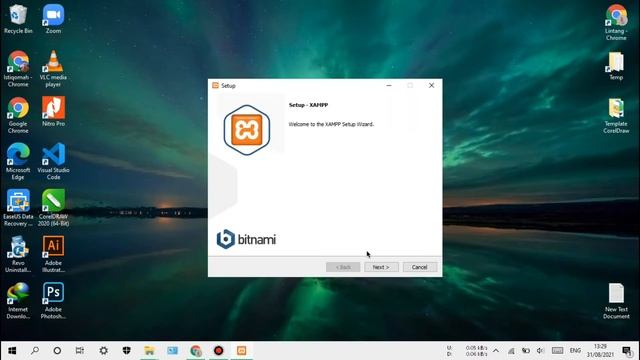This screenshot has width=640, height=360.
Task: Click the Bitnami logo
Action: pos(246,239)
